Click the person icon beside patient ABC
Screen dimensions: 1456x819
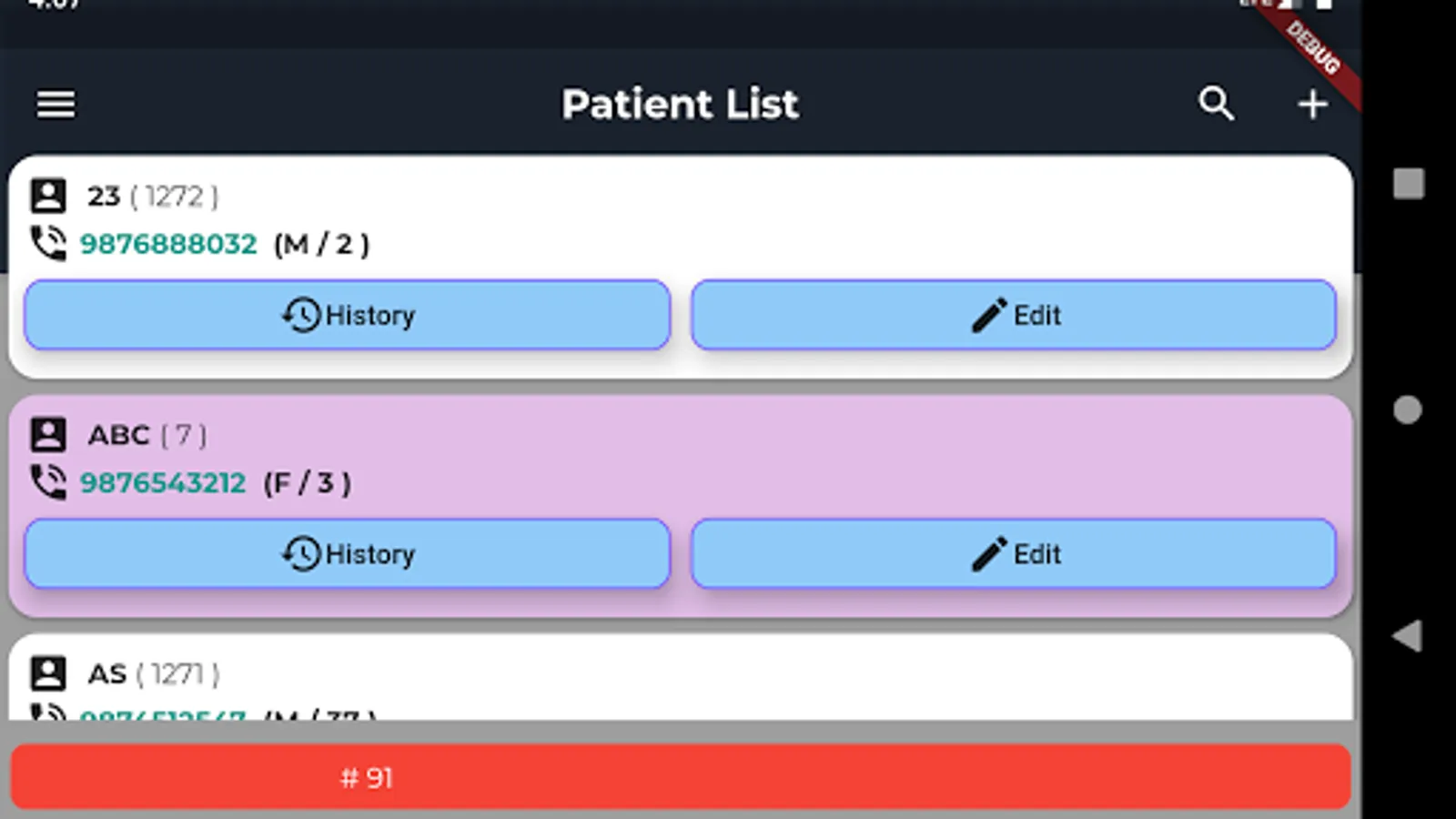click(48, 435)
